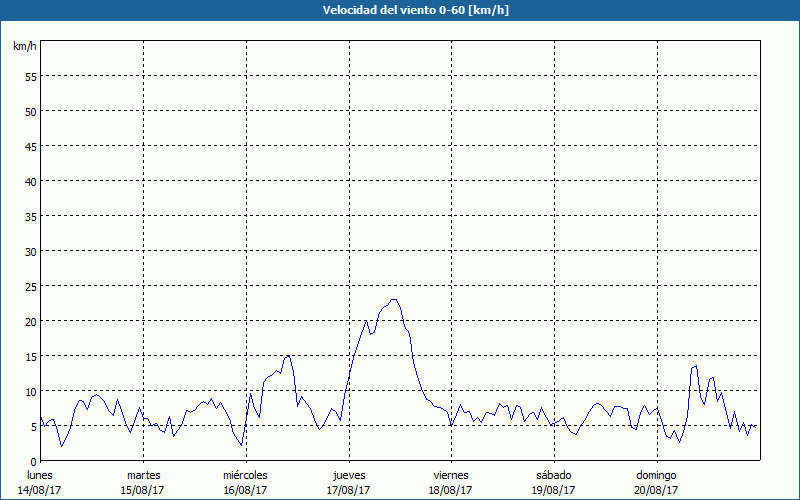
Task: Click the km/h unit label on y-axis
Action: tap(24, 46)
